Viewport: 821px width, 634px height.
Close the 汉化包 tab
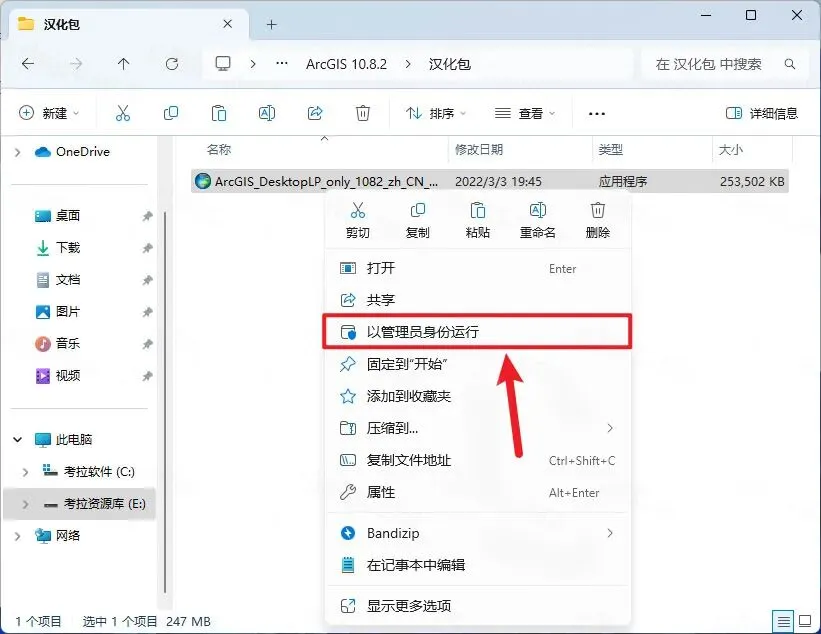[x=227, y=24]
